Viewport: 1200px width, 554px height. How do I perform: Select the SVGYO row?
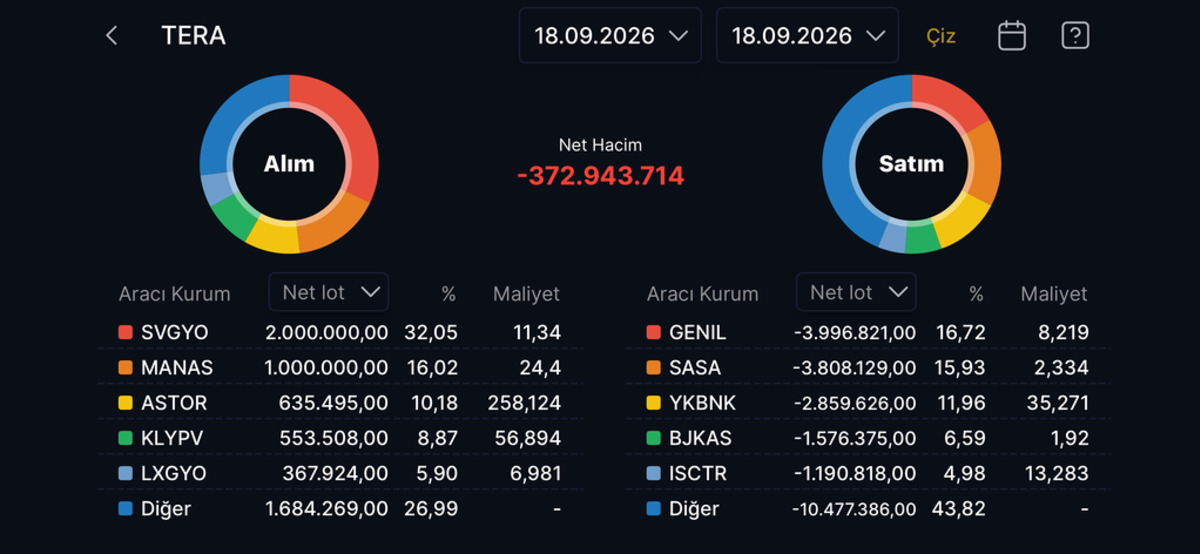pos(340,332)
